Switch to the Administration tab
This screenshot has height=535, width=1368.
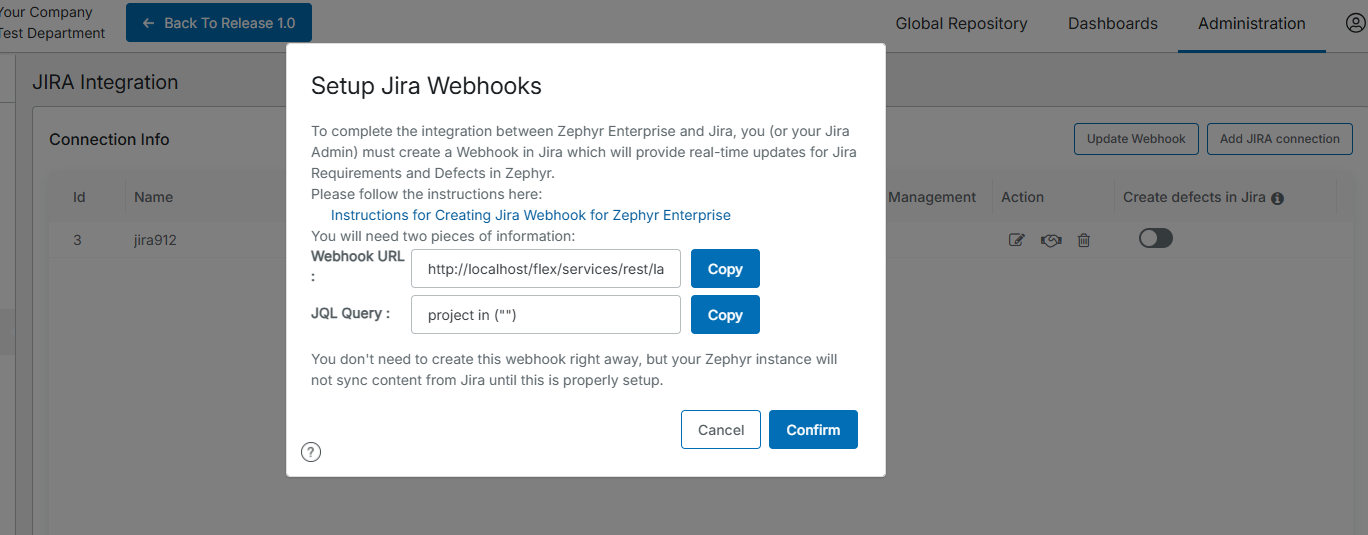click(x=1251, y=23)
